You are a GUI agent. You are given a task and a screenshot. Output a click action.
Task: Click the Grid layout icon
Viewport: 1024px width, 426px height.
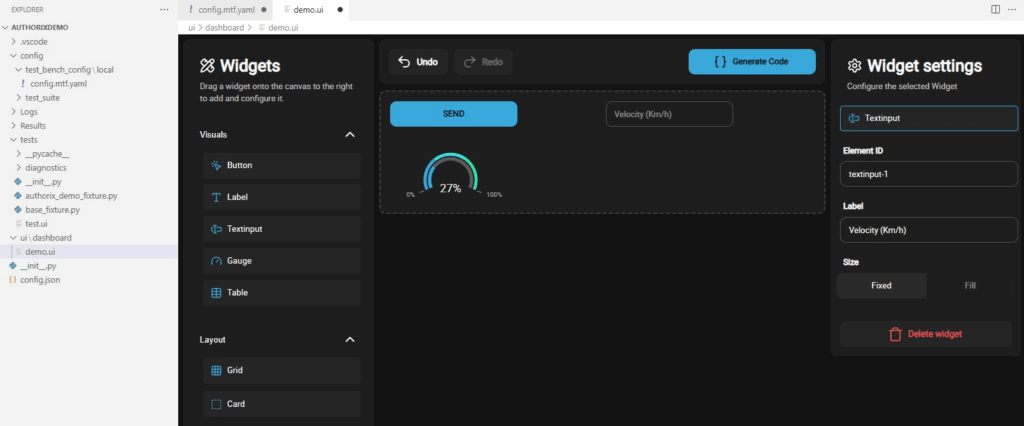(216, 371)
